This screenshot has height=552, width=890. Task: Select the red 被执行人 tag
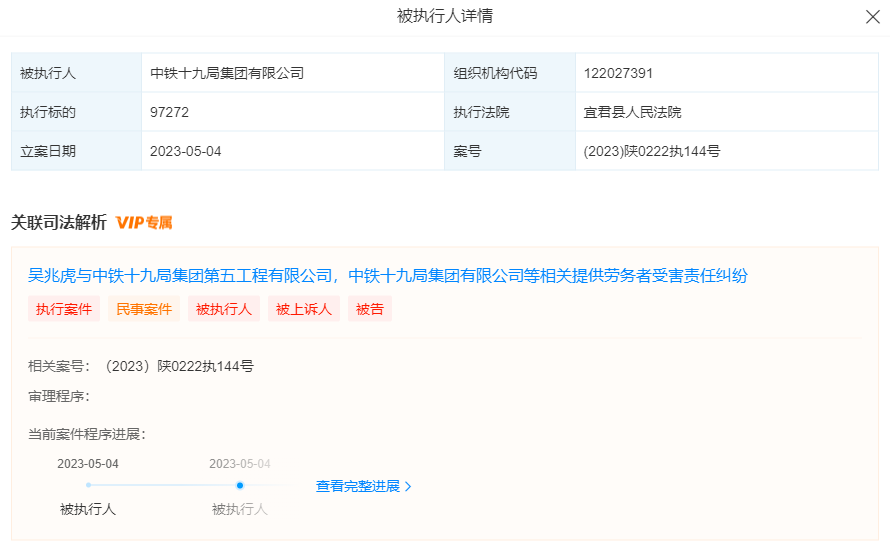click(224, 309)
